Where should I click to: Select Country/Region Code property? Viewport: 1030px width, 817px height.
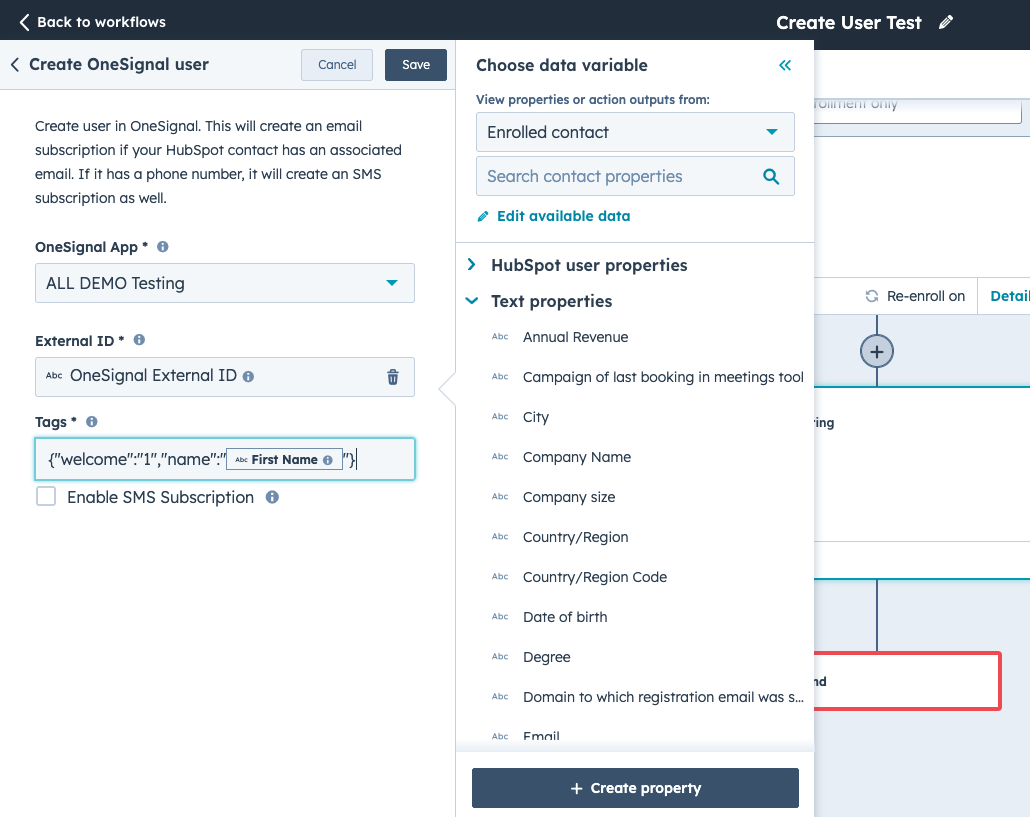coord(594,577)
